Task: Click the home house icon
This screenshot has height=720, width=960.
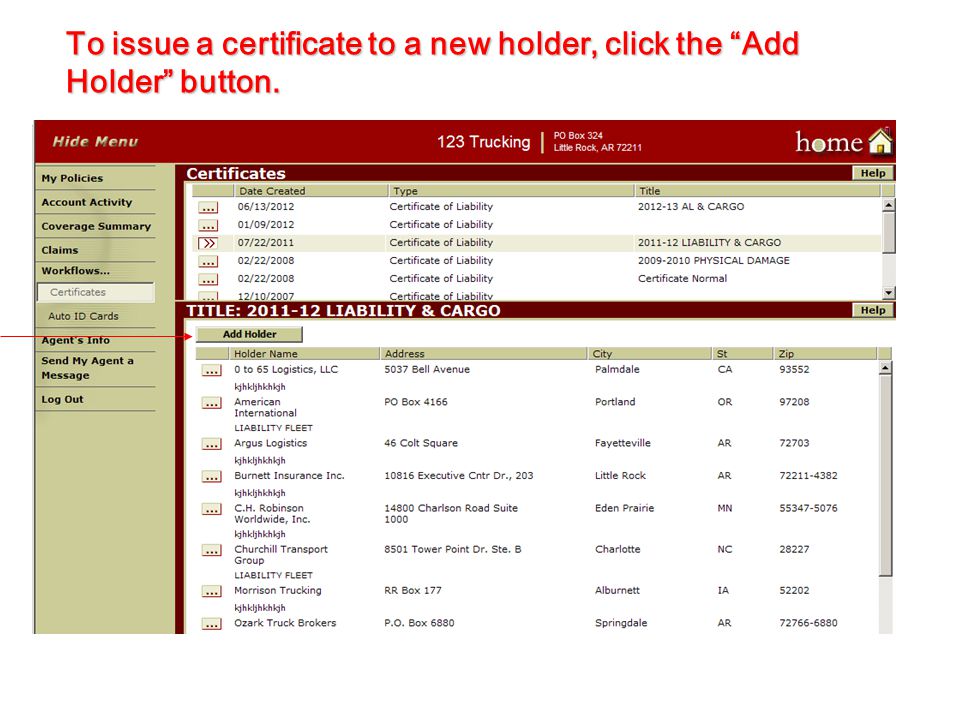Action: tap(880, 141)
